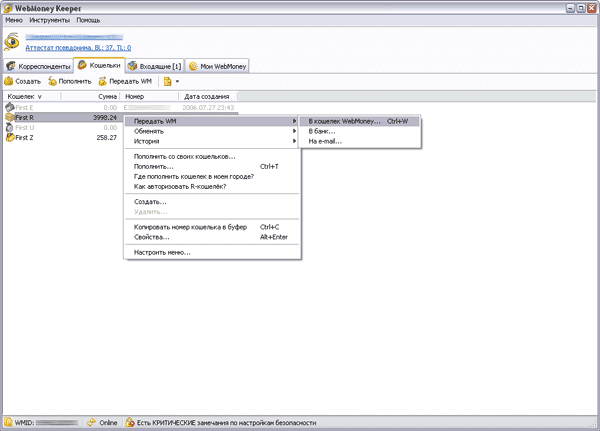This screenshot has height=431, width=600.
Task: Select the First E wallet name
Action: pyautogui.click(x=24, y=108)
